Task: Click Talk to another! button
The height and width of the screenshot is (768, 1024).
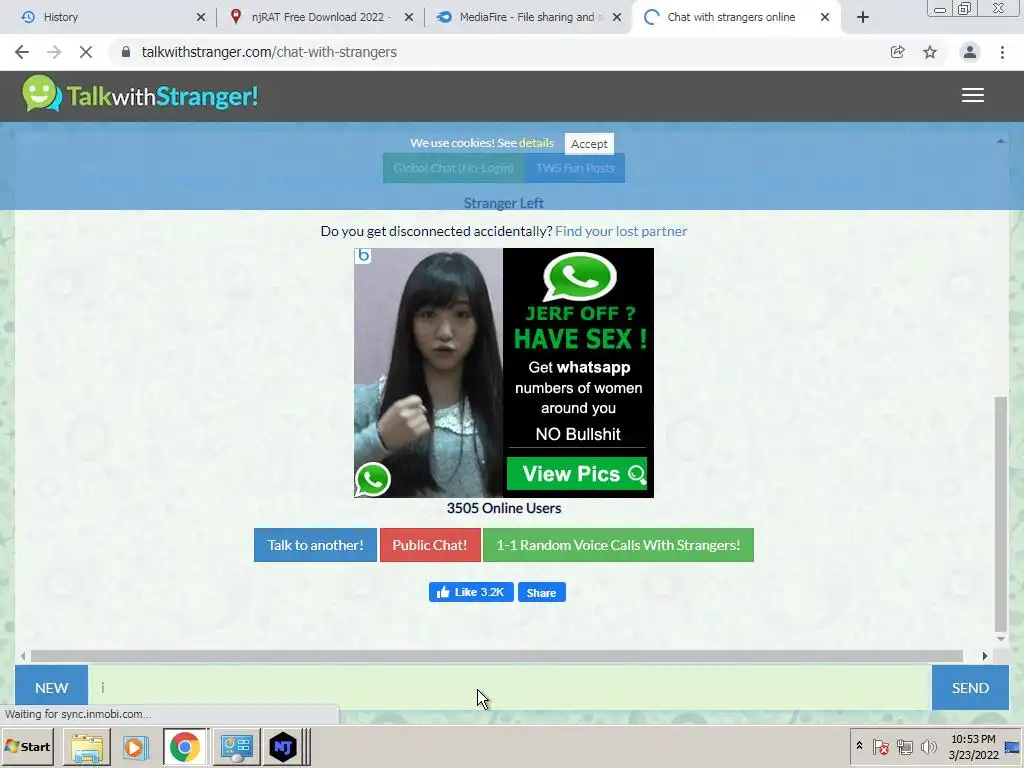Action: click(315, 545)
